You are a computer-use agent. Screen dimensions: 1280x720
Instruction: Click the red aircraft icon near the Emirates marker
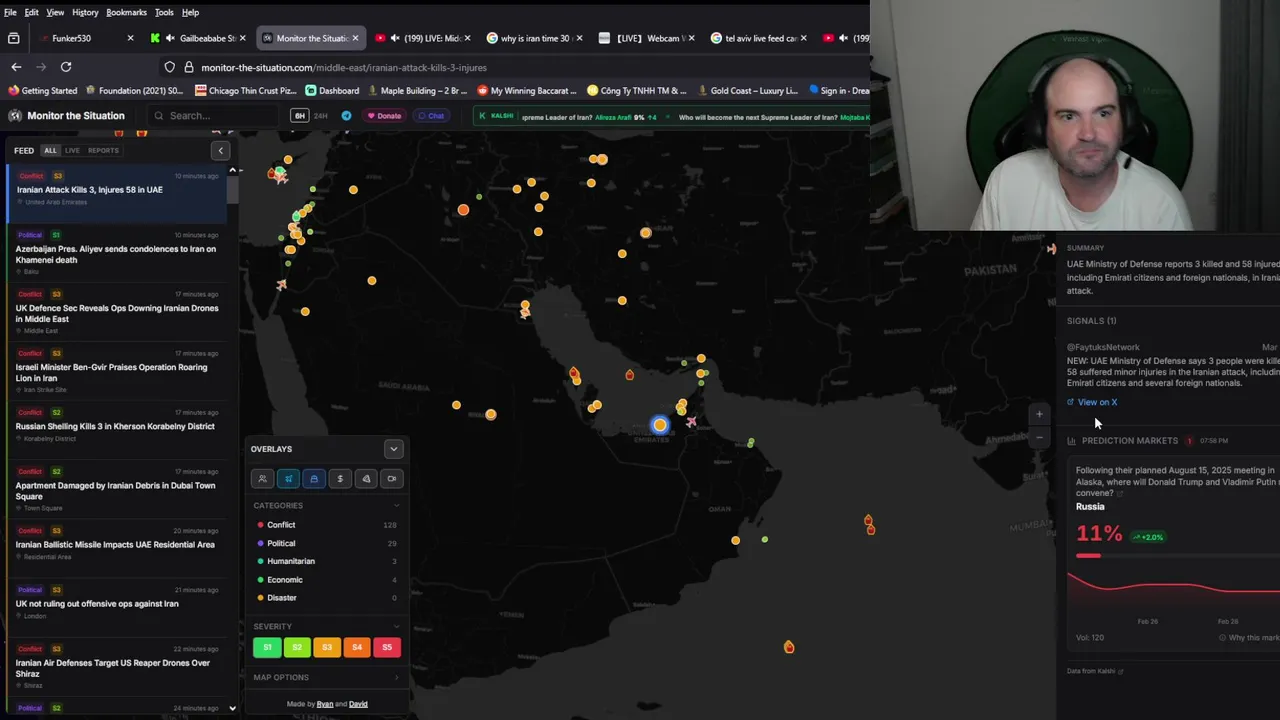point(691,422)
